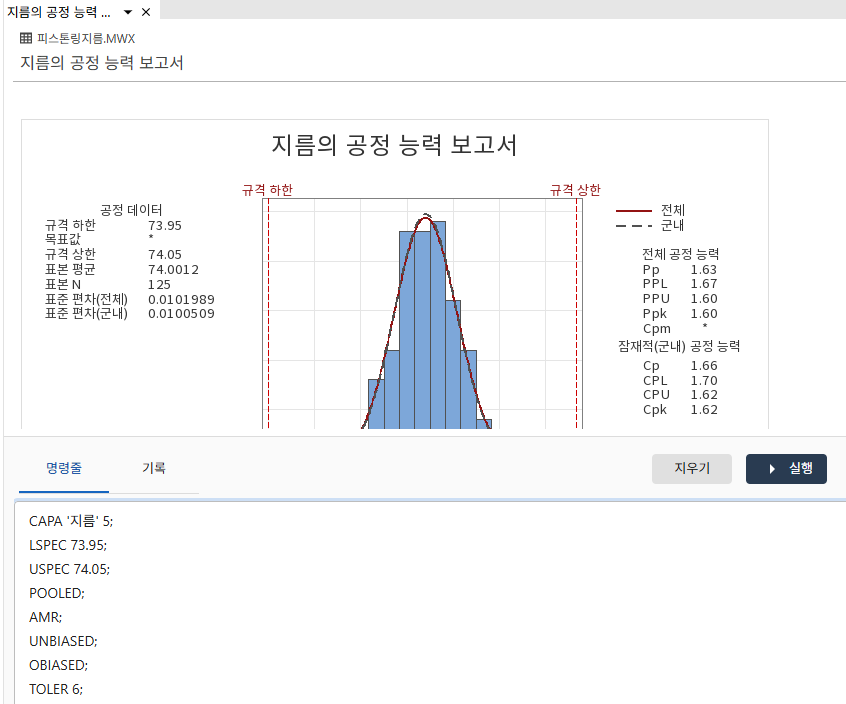Viewport: 846px width, 704px height.
Task: Clear the command area with 지우기 button
Action: (x=692, y=468)
